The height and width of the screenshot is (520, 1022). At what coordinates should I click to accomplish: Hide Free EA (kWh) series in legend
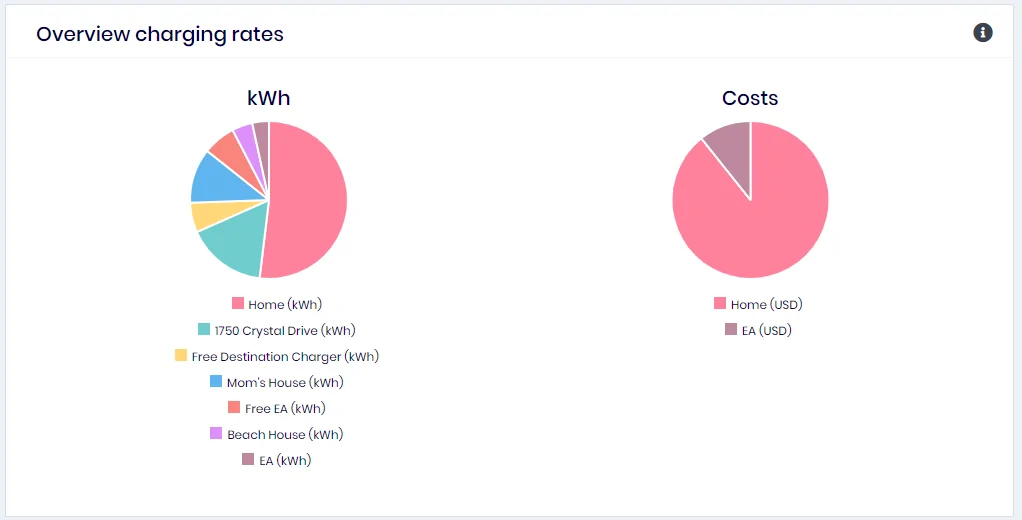[277, 409]
